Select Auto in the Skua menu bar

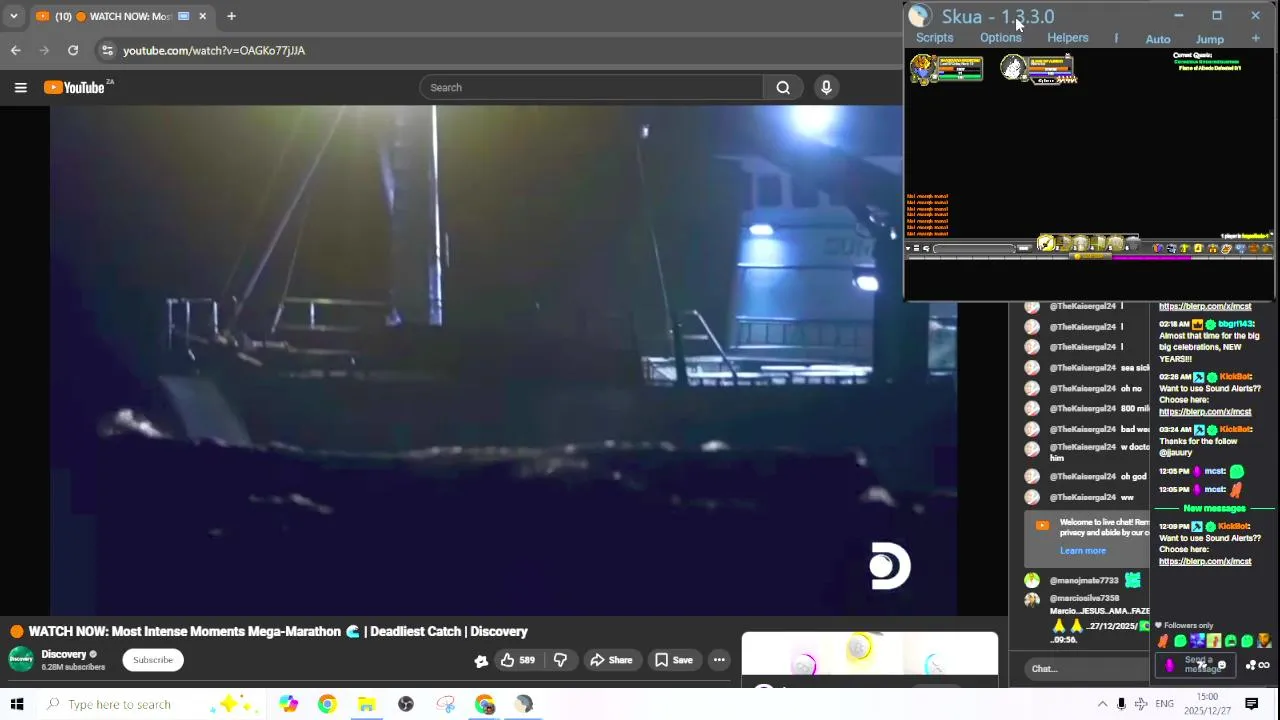click(x=1158, y=39)
